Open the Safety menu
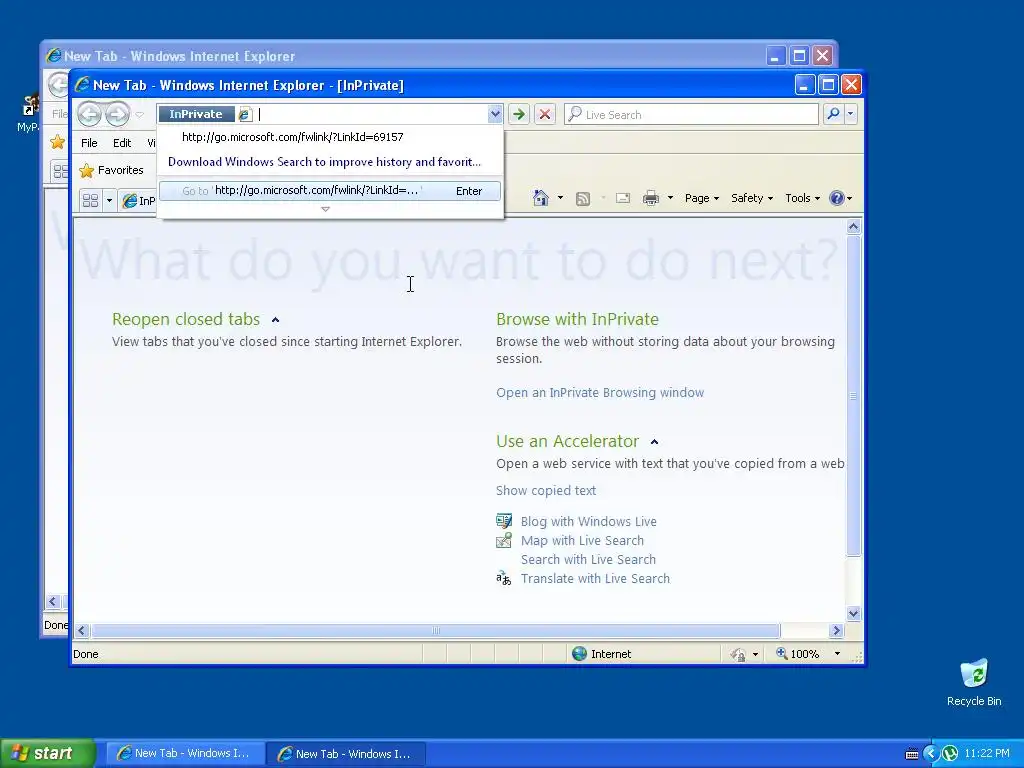The image size is (1024, 768). click(752, 198)
